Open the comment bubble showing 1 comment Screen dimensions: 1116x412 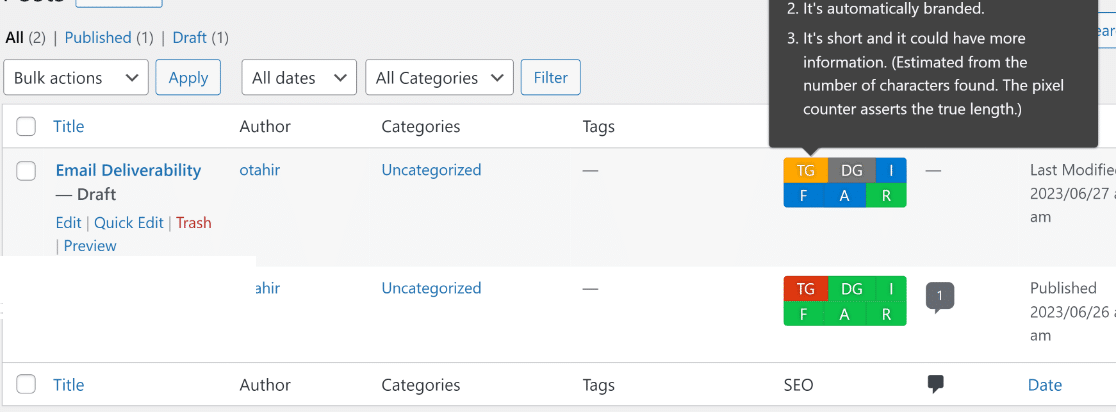point(939,297)
